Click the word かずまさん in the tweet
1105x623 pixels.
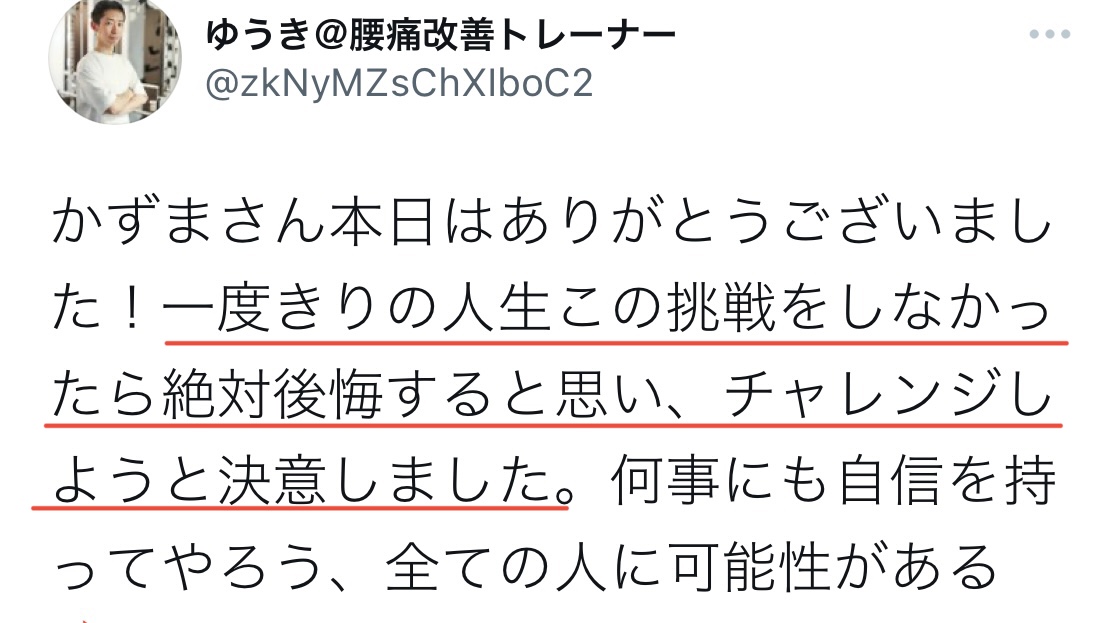190,223
